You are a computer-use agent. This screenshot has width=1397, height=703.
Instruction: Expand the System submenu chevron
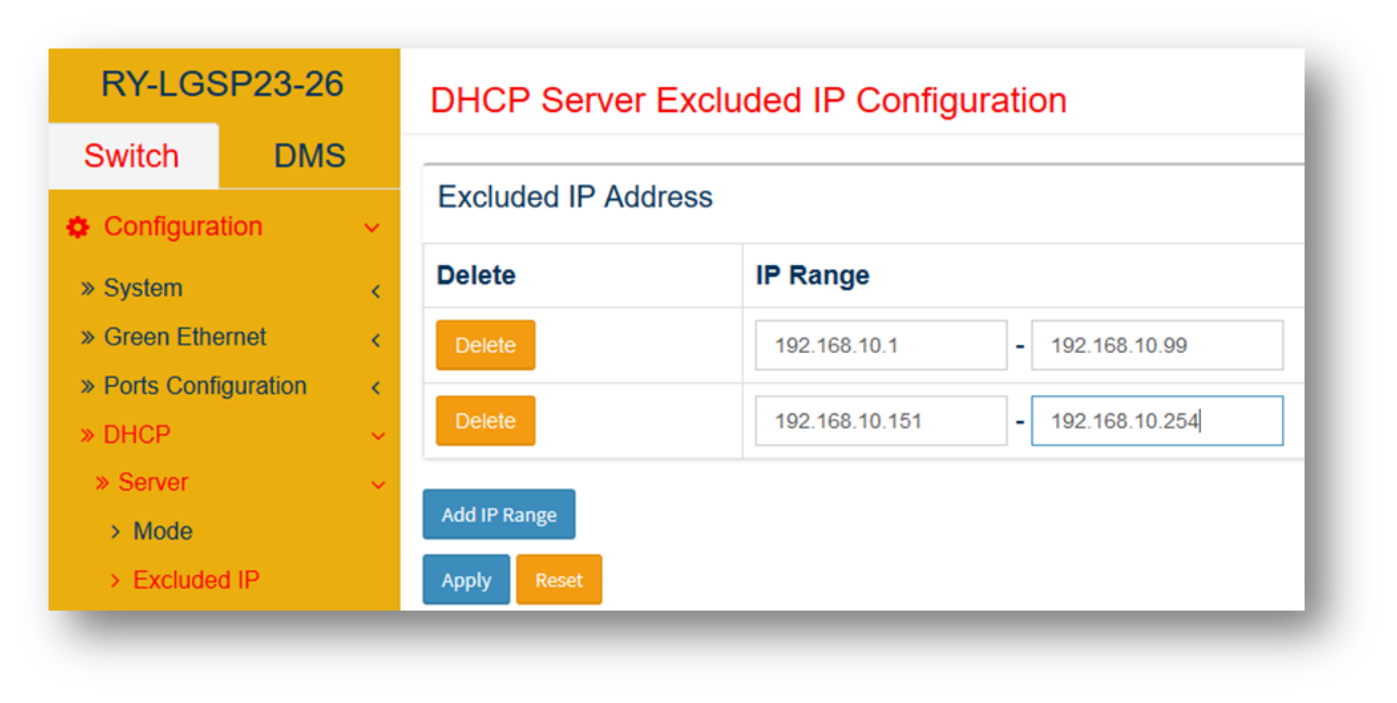click(376, 291)
